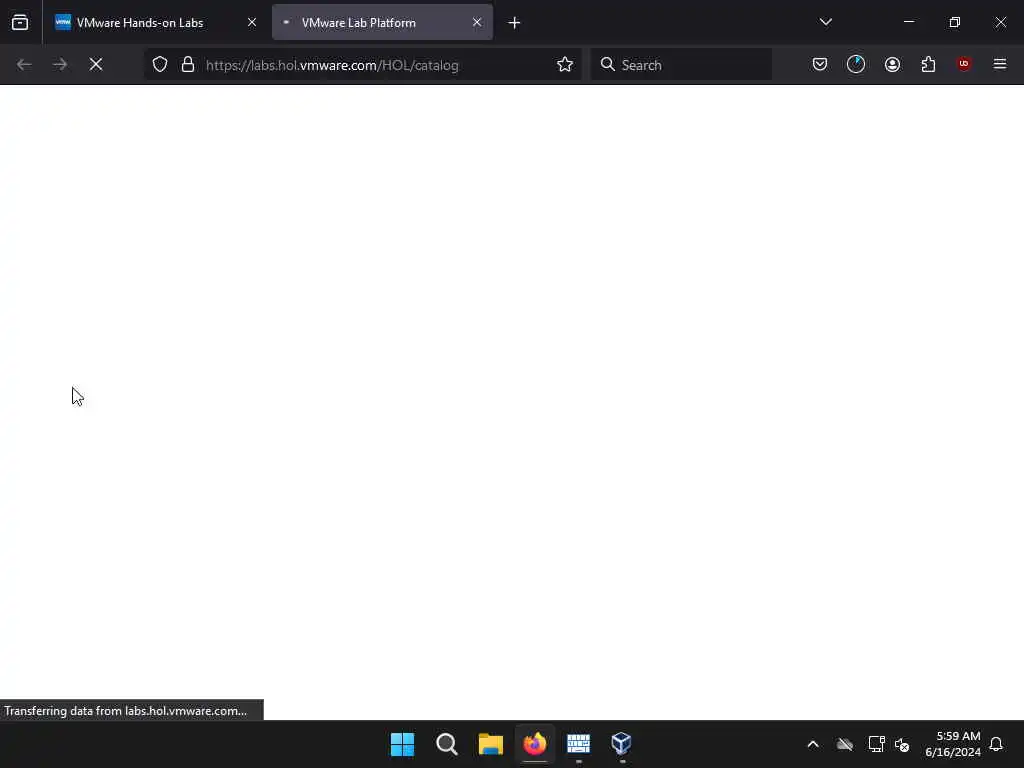The image size is (1024, 768).
Task: Open the Windows Start menu
Action: (402, 744)
